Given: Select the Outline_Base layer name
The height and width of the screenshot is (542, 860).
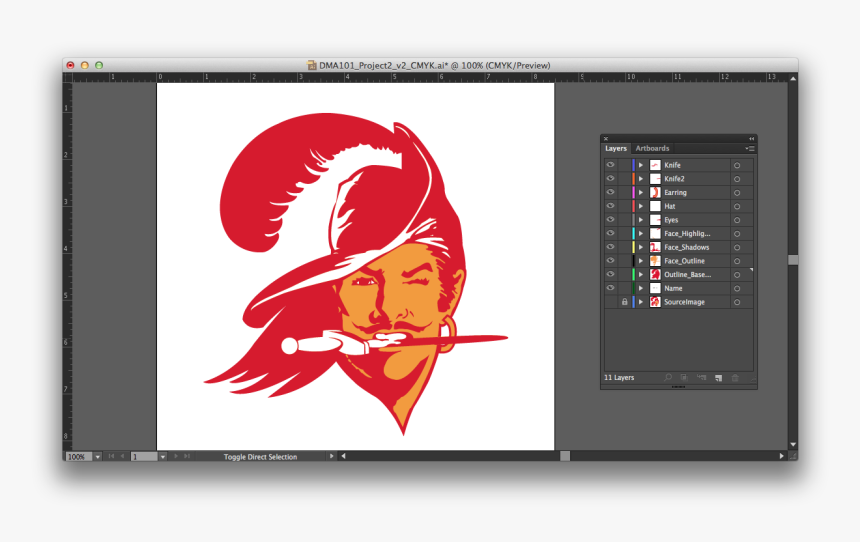Looking at the screenshot, I should [x=687, y=275].
